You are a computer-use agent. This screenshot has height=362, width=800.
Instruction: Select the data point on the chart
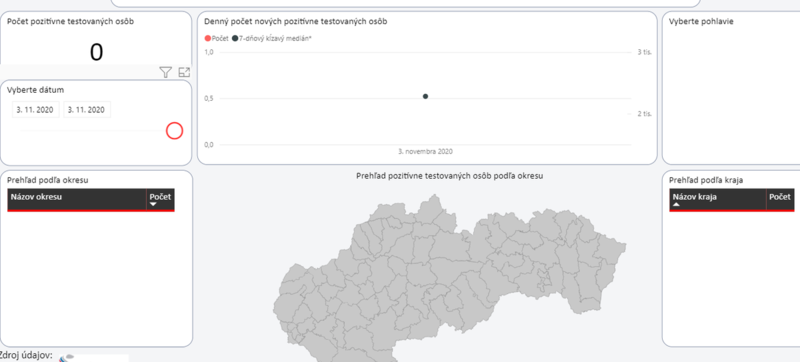(x=426, y=96)
